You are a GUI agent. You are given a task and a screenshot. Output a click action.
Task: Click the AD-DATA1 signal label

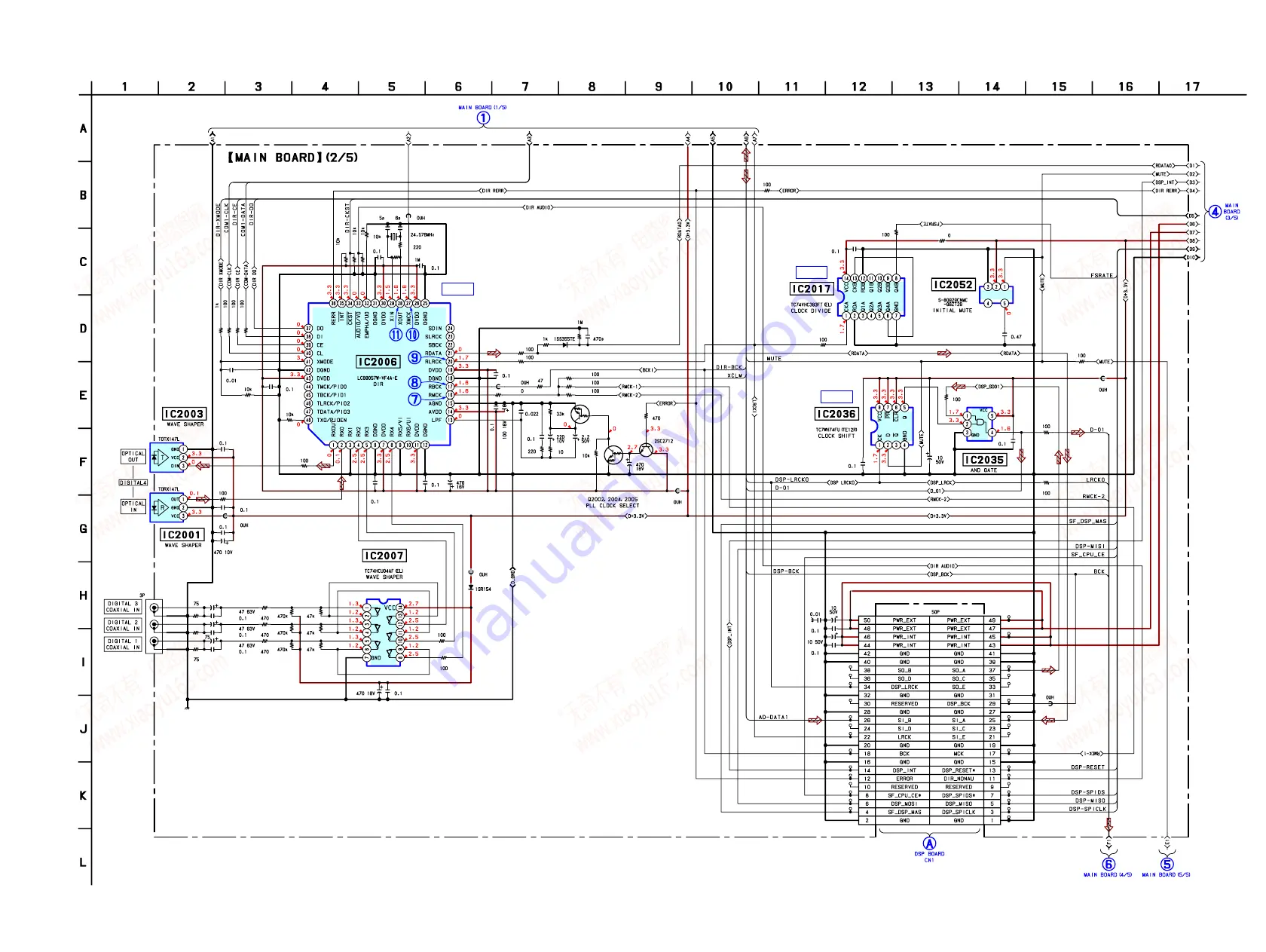773,718
